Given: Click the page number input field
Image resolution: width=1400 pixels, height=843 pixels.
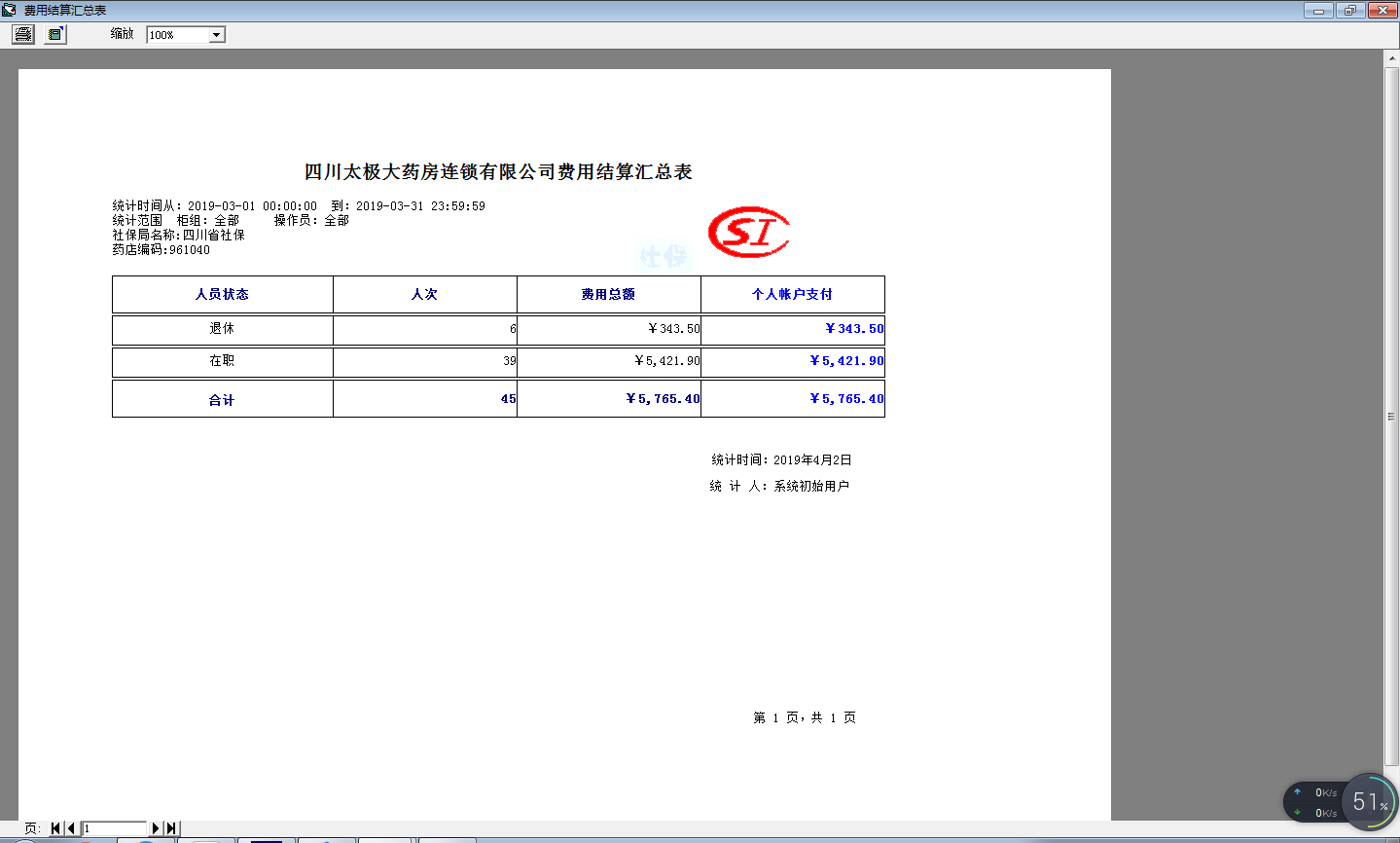Looking at the screenshot, I should click(114, 828).
